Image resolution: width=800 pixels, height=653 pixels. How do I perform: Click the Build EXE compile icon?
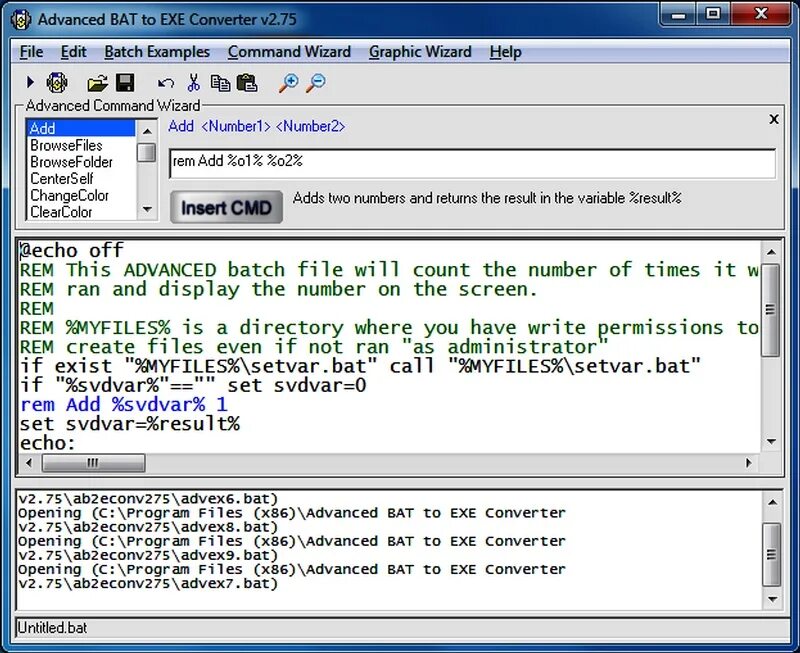click(57, 82)
